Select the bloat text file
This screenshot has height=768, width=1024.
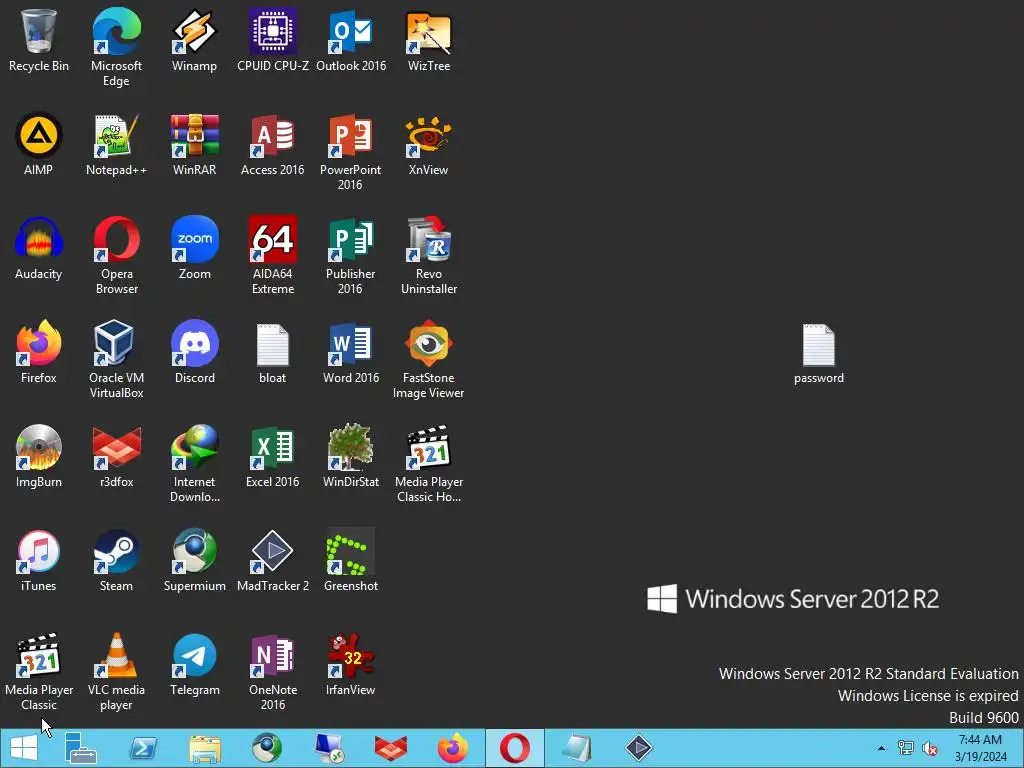pyautogui.click(x=272, y=352)
